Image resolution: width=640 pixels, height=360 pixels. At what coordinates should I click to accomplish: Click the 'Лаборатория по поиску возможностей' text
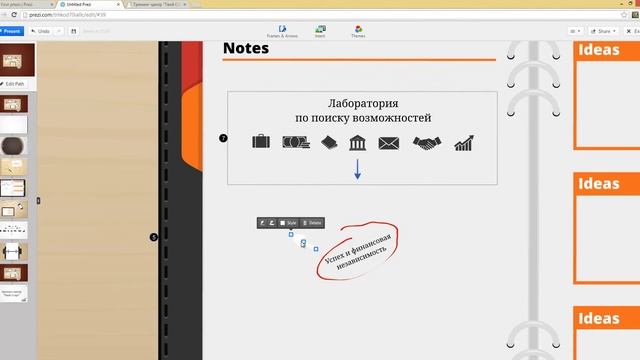coord(363,110)
